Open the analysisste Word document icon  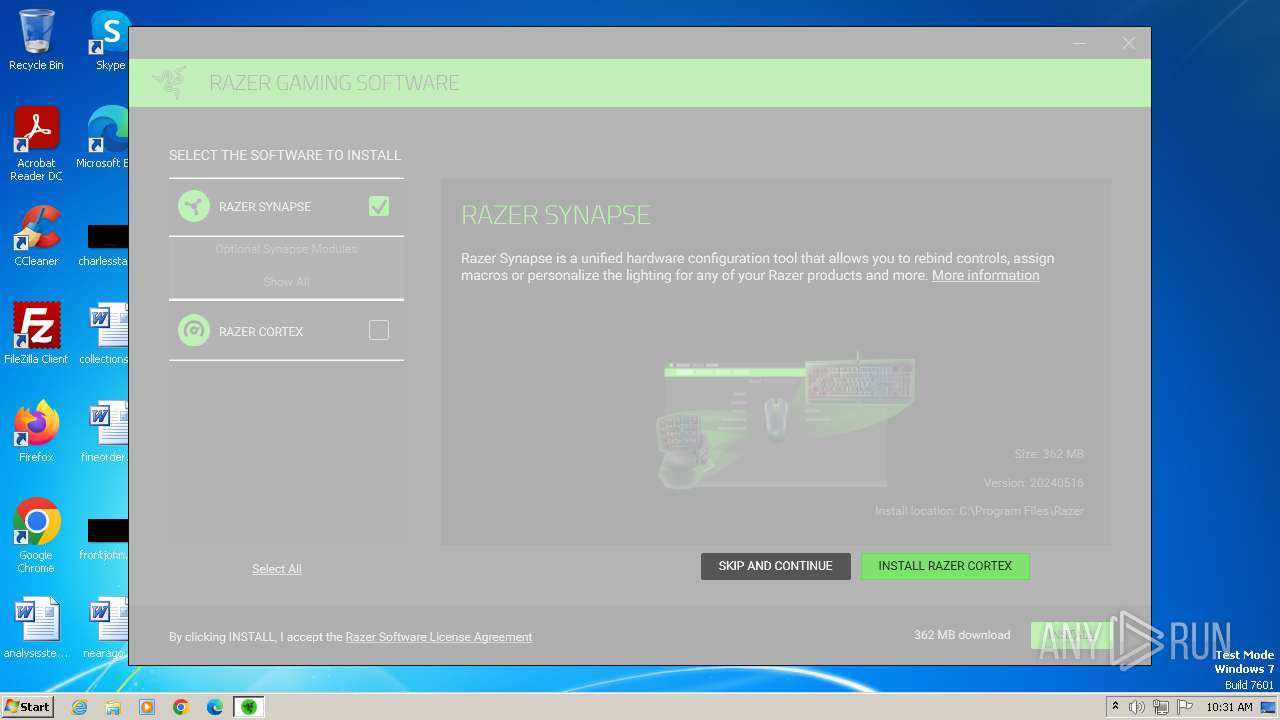coord(36,628)
